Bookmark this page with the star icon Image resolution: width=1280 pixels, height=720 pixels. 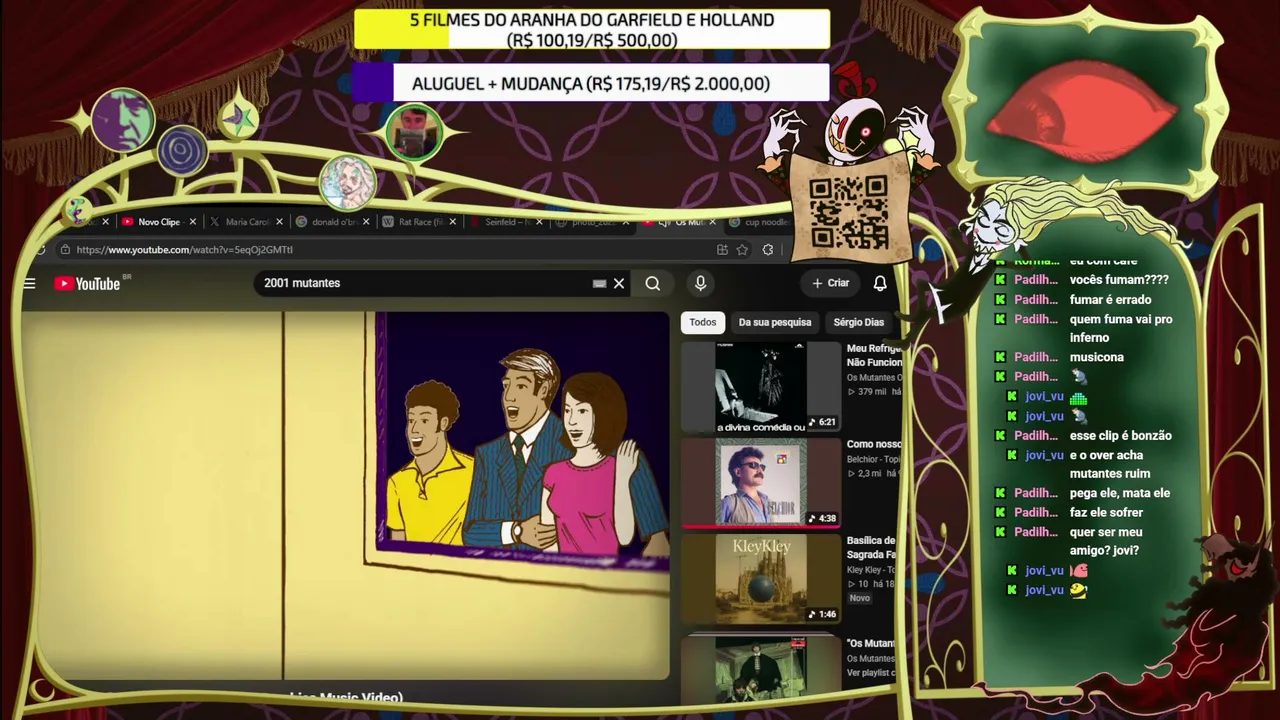click(742, 249)
